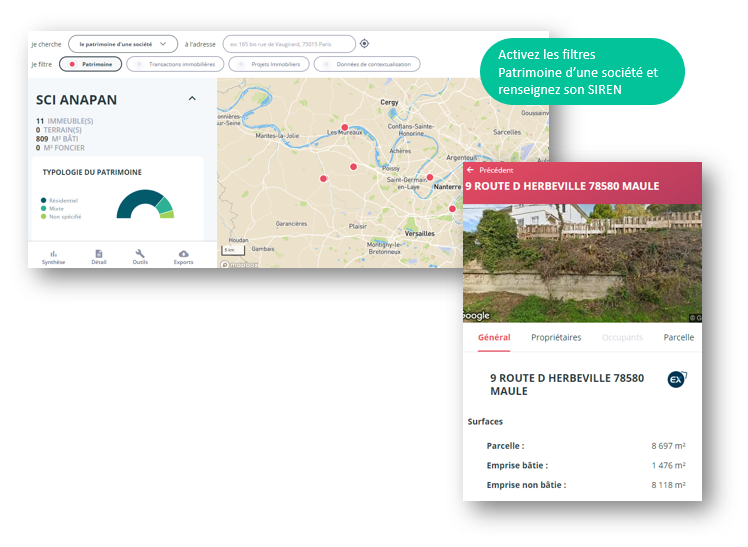Click the EX badge icon
The height and width of the screenshot is (547, 748).
coord(676,380)
